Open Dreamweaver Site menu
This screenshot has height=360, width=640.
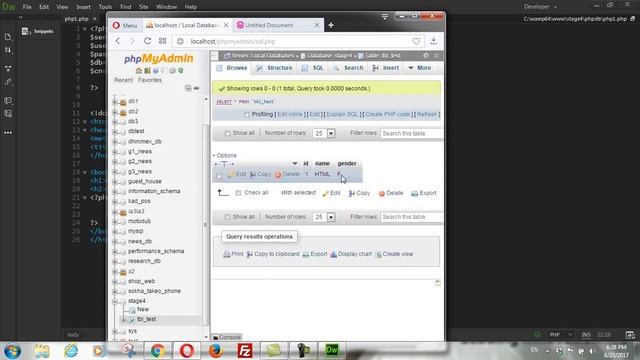tap(143, 7)
